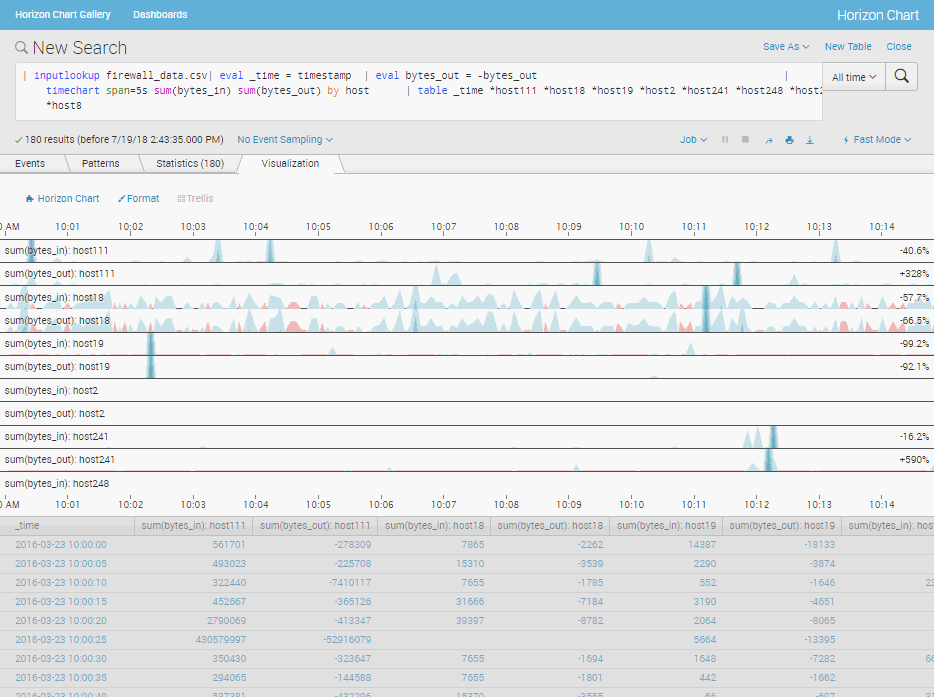Click the table cell 561701
934x697 pixels.
(x=229, y=544)
